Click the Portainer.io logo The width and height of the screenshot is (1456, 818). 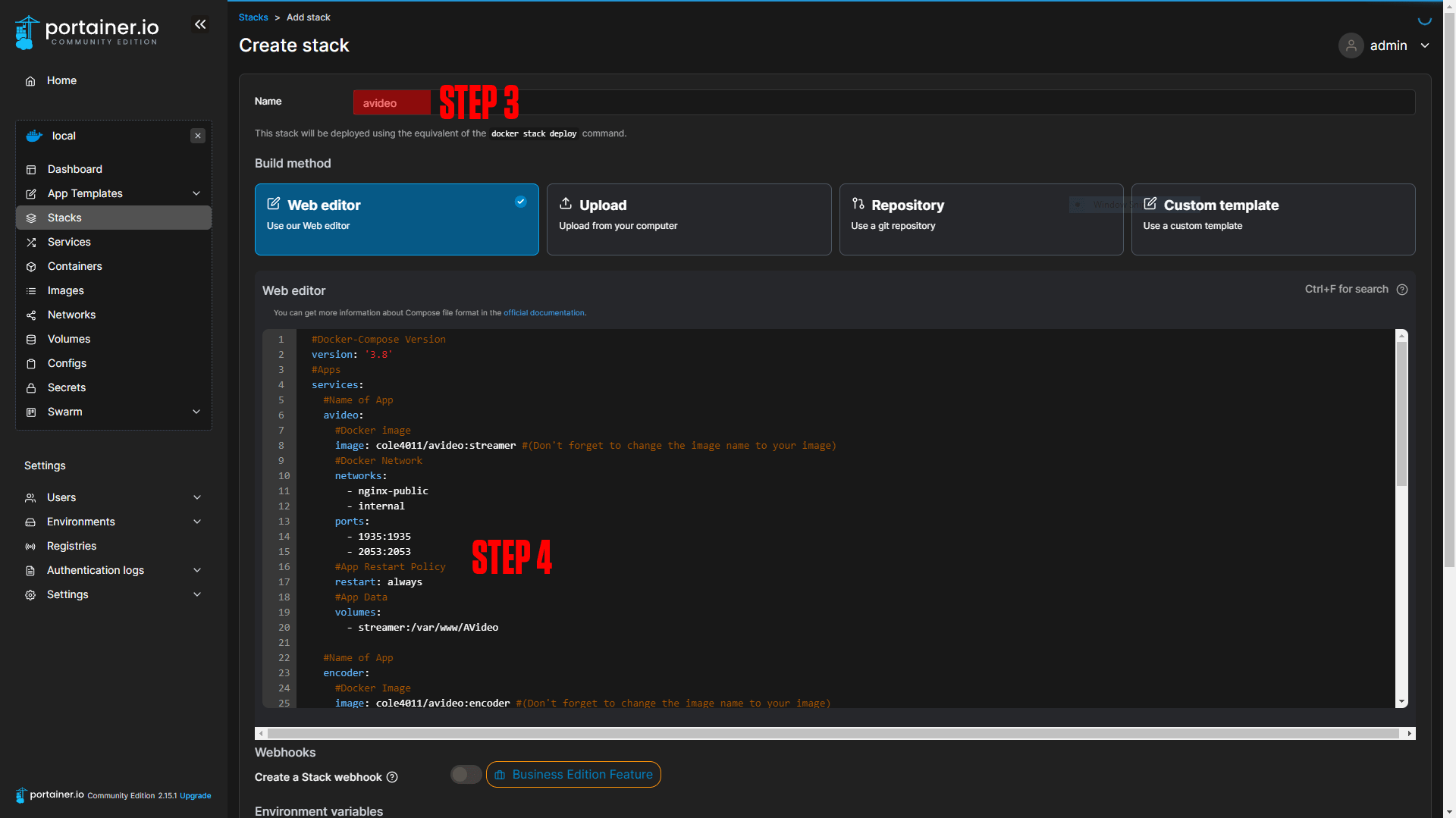86,32
